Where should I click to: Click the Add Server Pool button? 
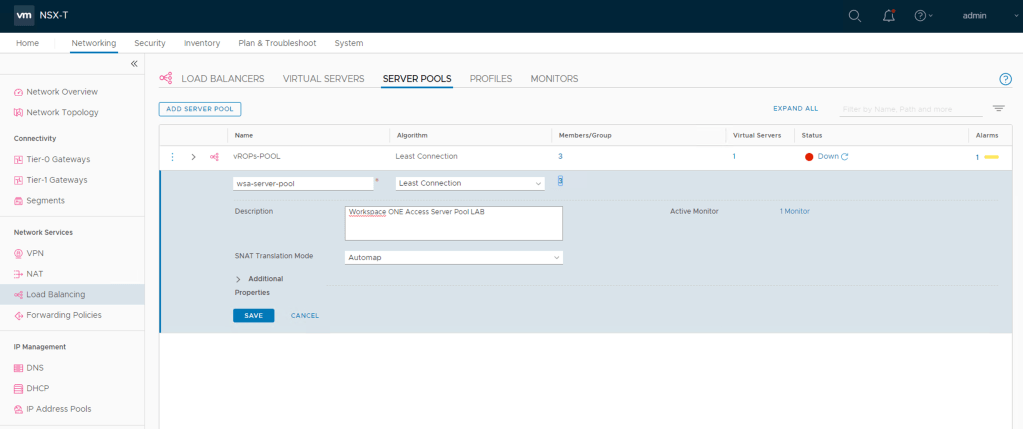200,108
